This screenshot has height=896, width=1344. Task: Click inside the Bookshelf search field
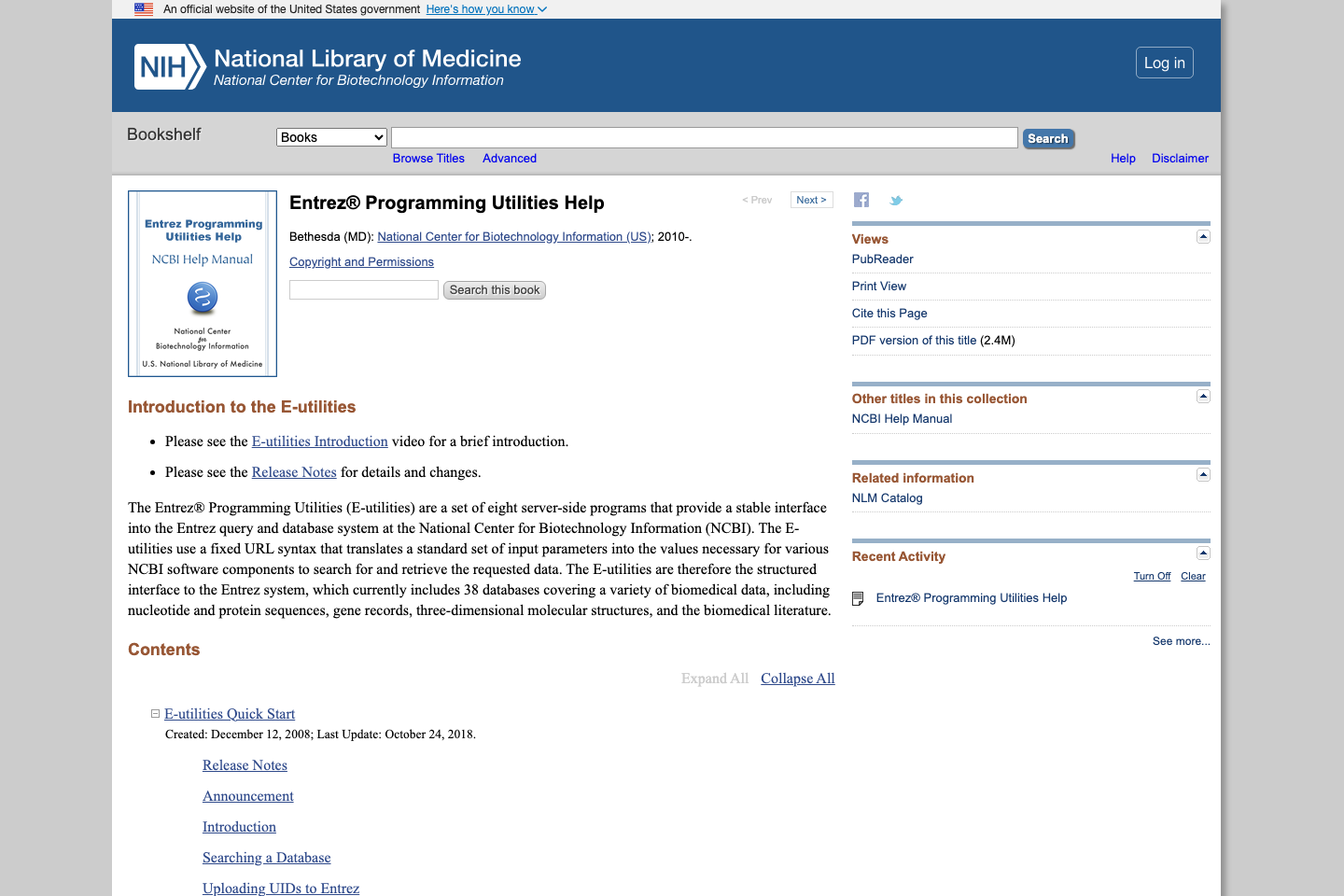click(x=704, y=136)
